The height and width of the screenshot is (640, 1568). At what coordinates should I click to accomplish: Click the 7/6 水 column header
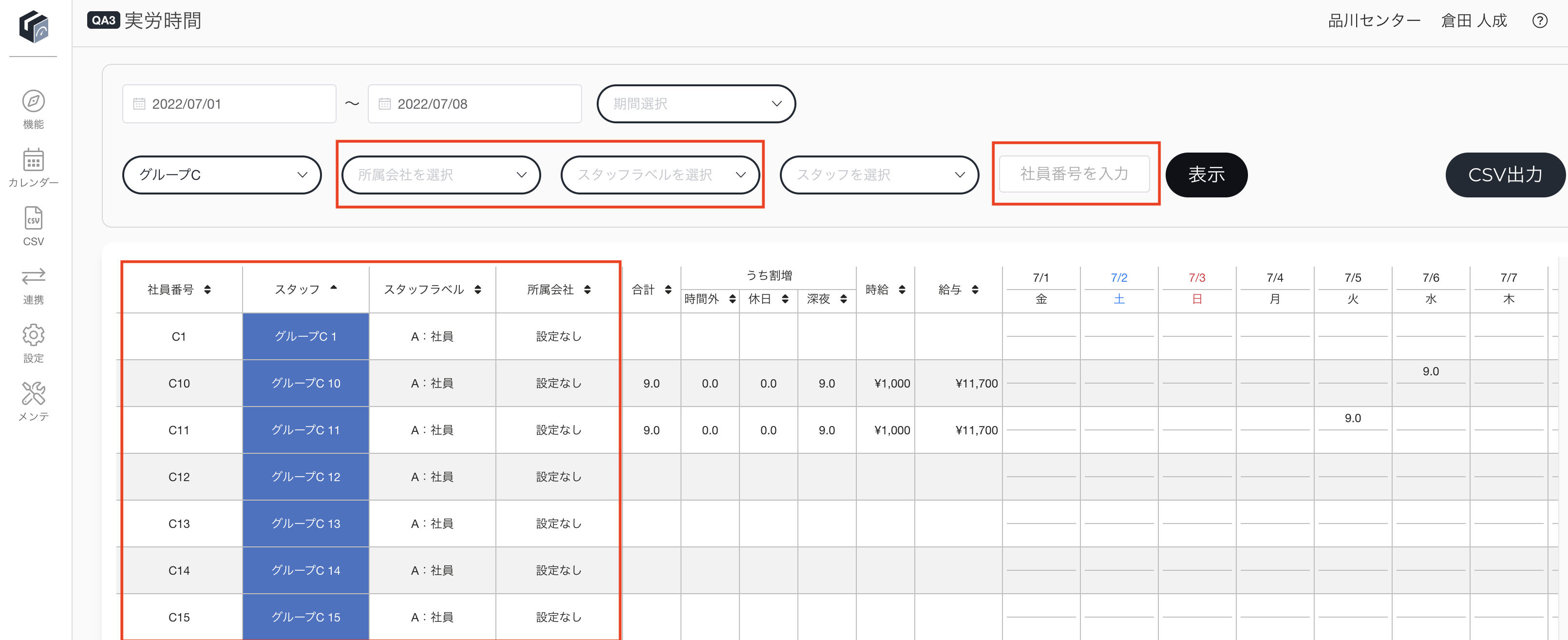1431,289
